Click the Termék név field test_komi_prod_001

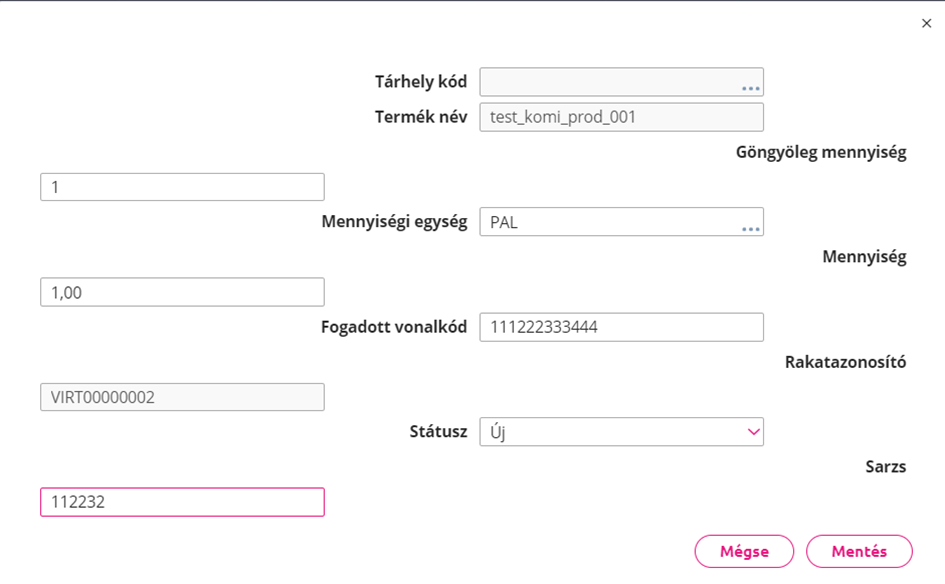pyautogui.click(x=621, y=117)
